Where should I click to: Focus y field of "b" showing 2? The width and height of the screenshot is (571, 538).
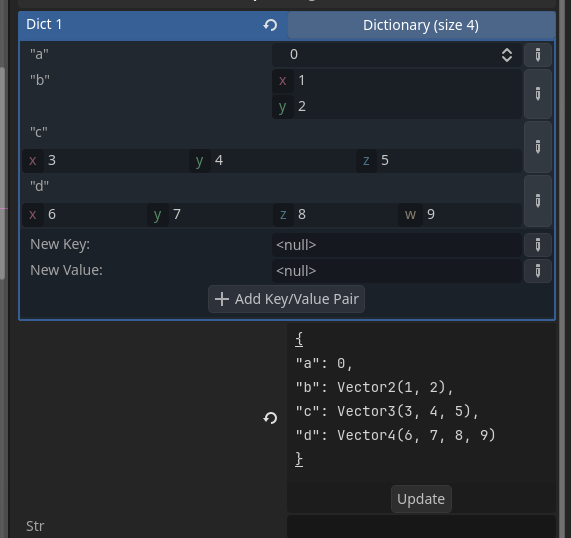(397, 106)
